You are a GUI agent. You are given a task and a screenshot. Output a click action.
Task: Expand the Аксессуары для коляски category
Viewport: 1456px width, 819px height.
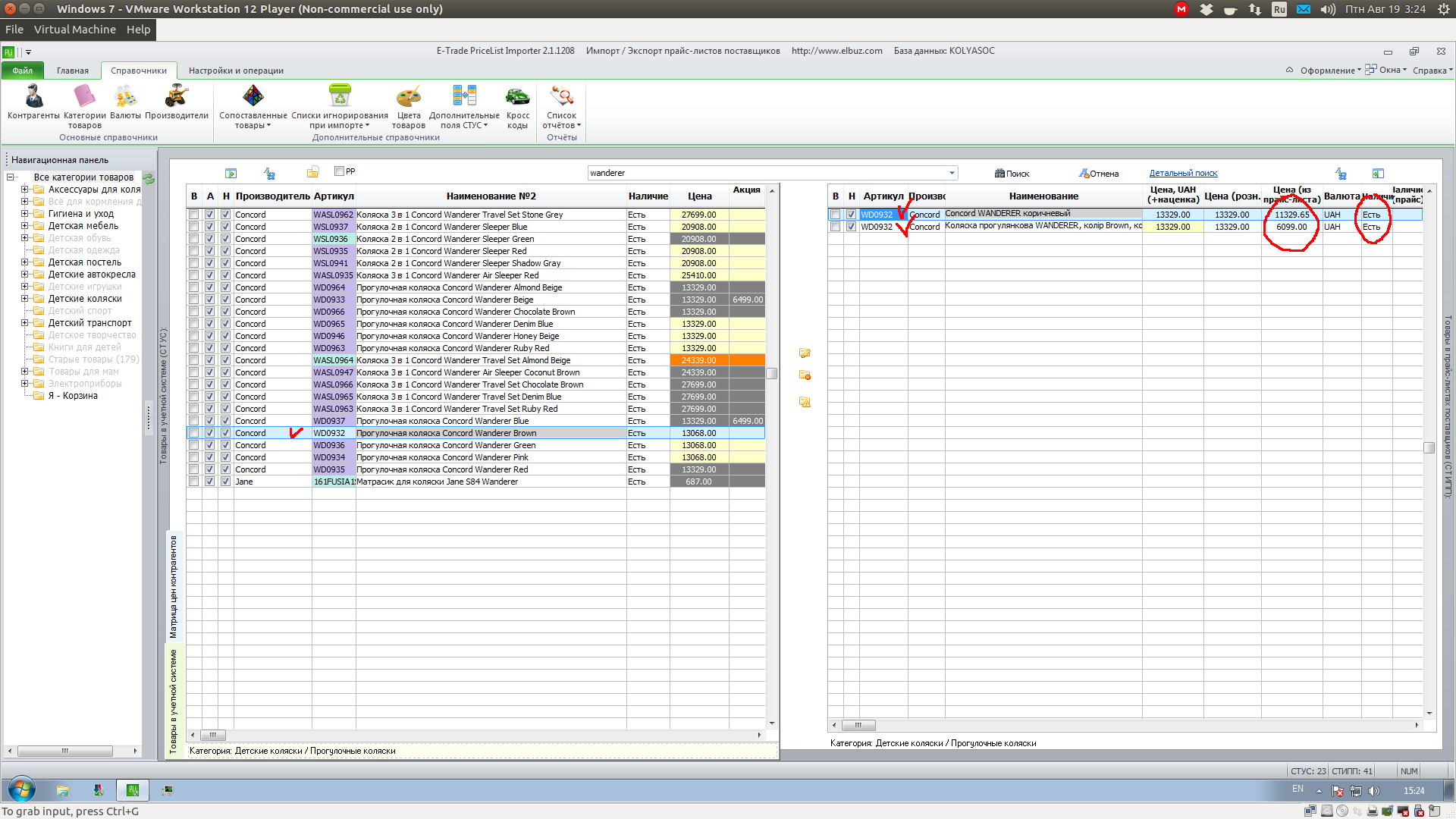click(24, 190)
